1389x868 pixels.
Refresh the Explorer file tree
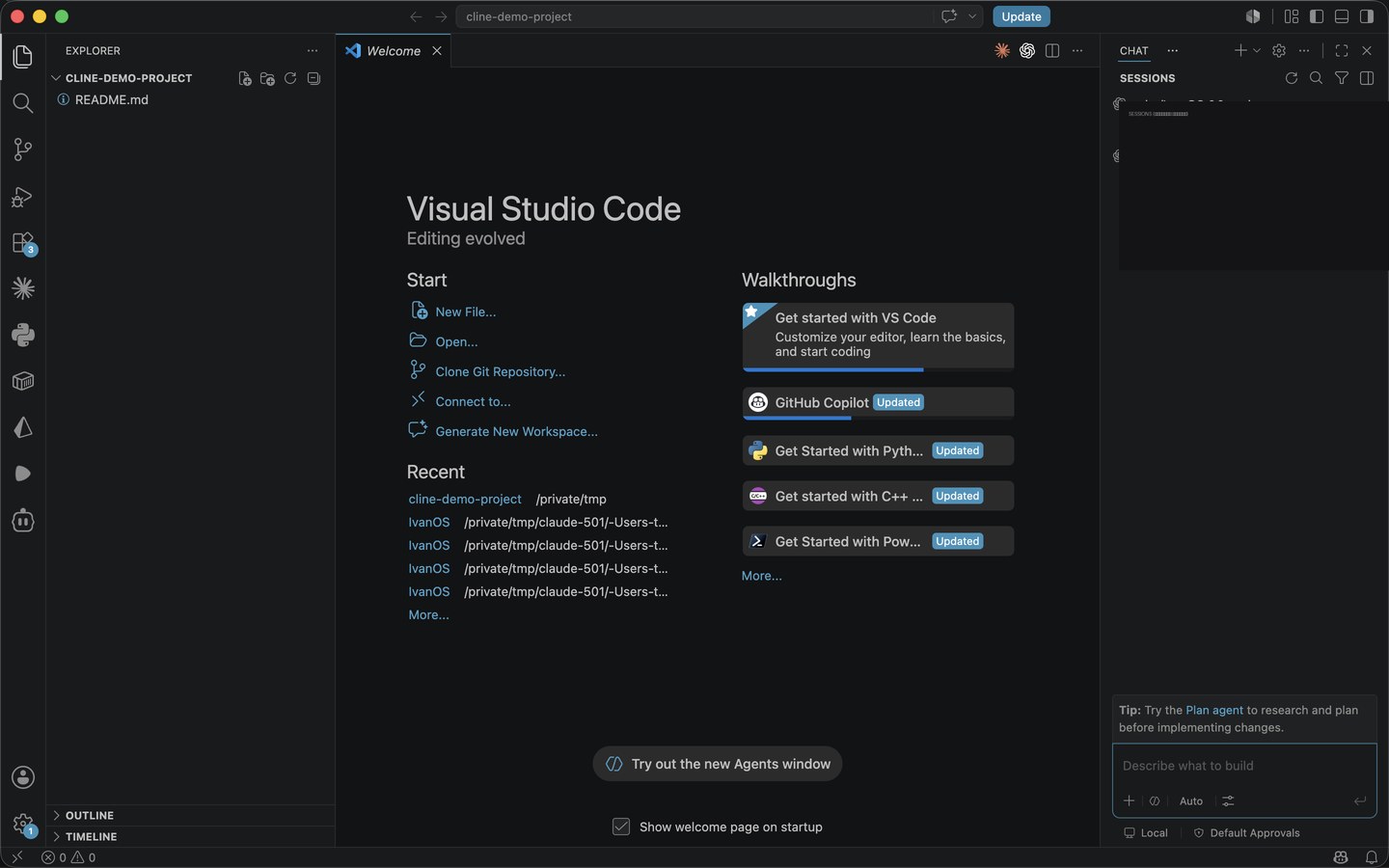pos(290,78)
